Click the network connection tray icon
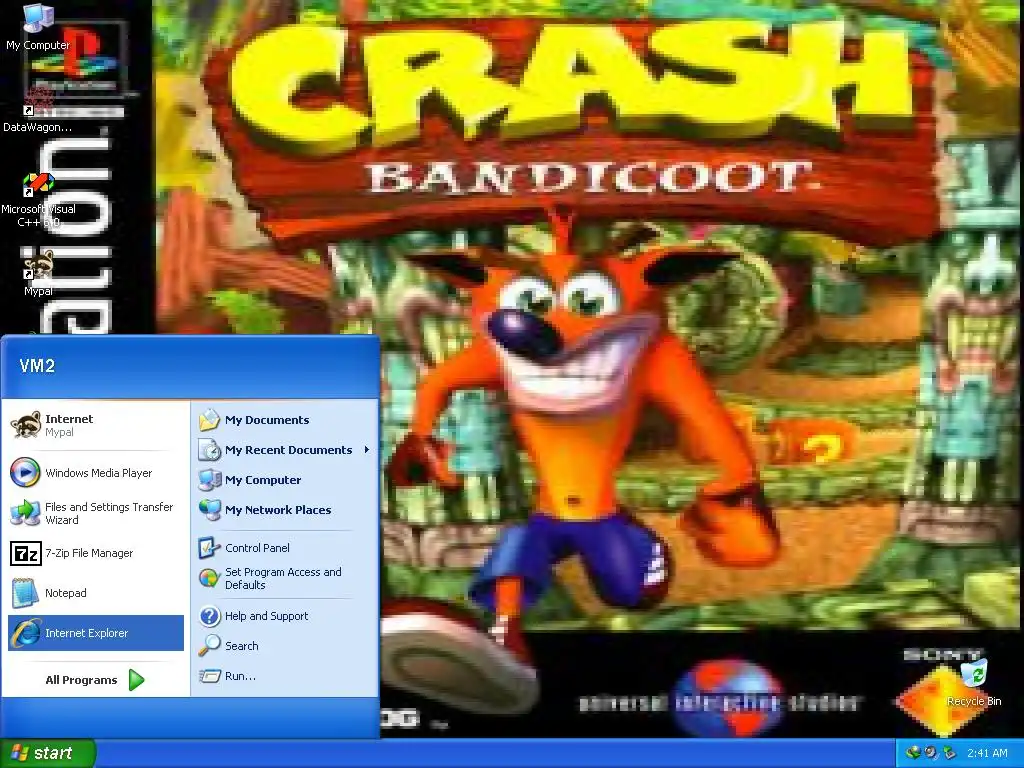The height and width of the screenshot is (768, 1024). (x=913, y=753)
